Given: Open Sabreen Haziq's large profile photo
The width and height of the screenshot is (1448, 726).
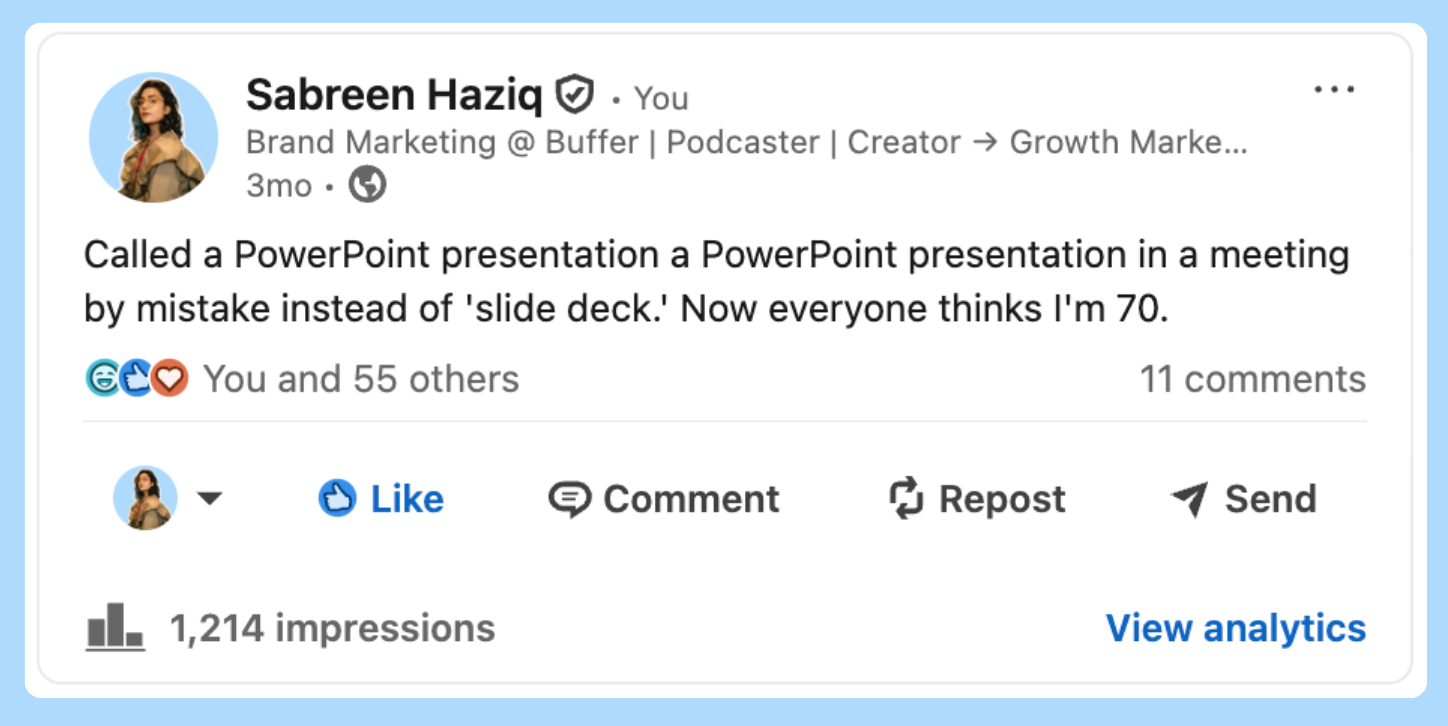Looking at the screenshot, I should tap(153, 137).
